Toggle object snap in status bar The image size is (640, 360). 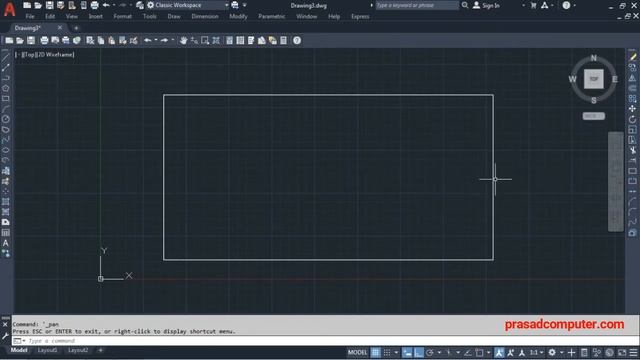(479, 353)
